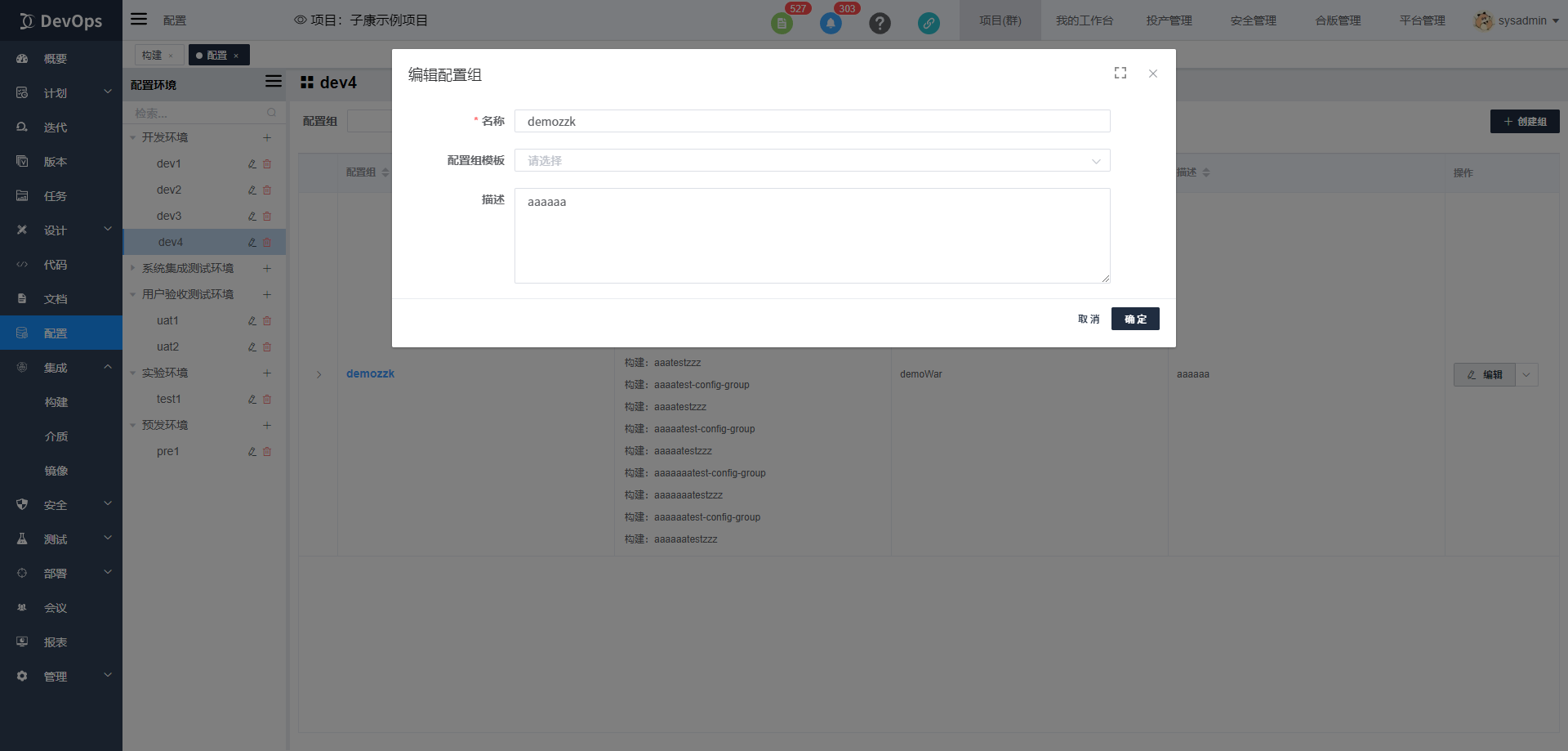
Task: Click the 创建组 button
Action: (x=1525, y=122)
